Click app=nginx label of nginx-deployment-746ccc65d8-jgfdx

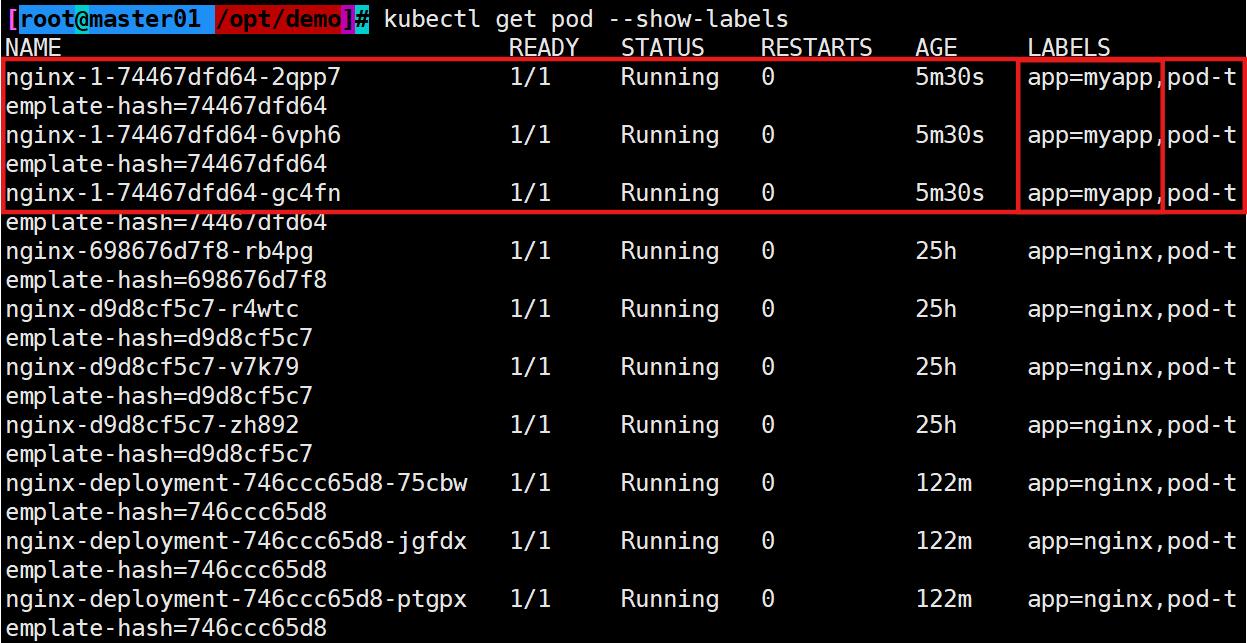coord(1090,541)
